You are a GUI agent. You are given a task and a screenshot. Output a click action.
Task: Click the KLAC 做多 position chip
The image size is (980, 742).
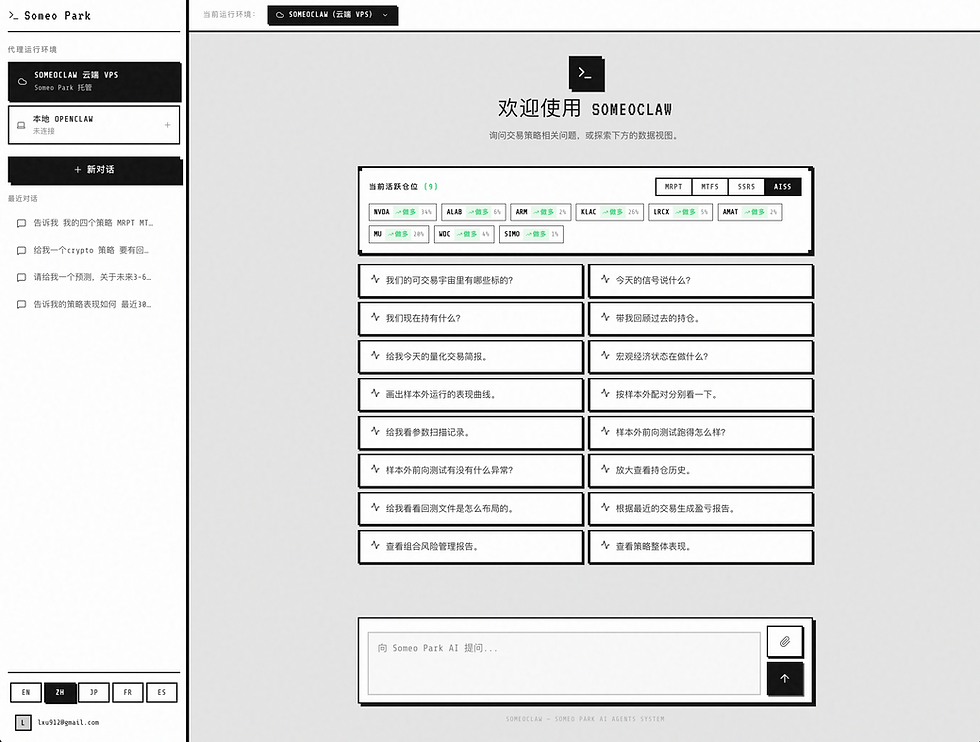point(609,213)
